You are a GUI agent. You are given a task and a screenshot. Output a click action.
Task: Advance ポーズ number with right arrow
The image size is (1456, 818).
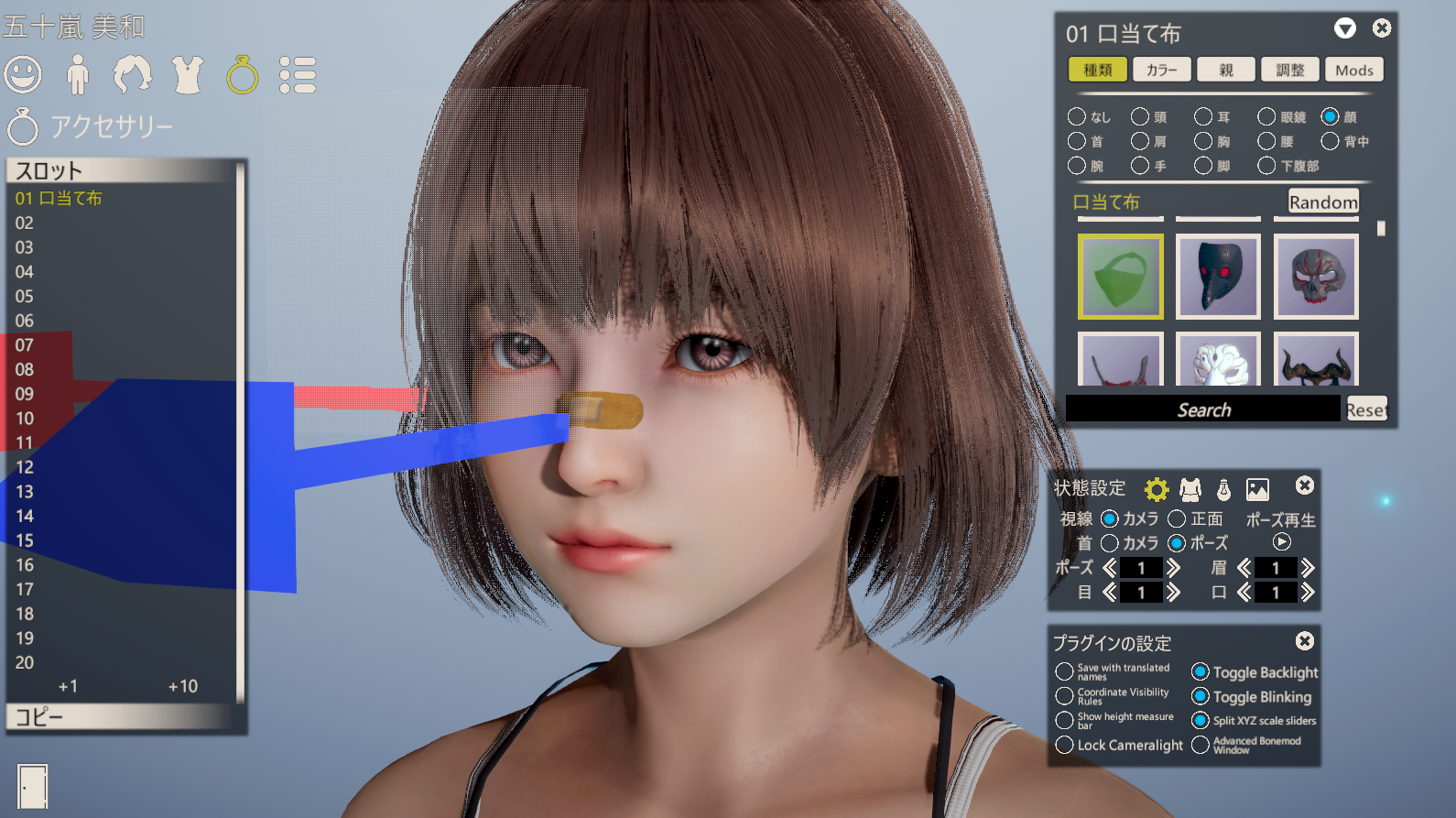pyautogui.click(x=1174, y=568)
